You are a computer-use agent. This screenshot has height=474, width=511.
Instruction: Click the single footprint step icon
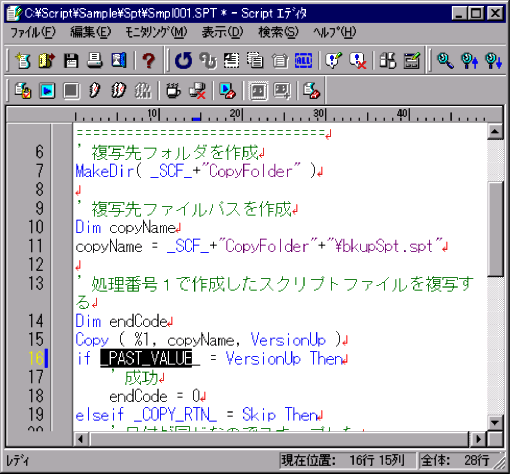(95, 91)
